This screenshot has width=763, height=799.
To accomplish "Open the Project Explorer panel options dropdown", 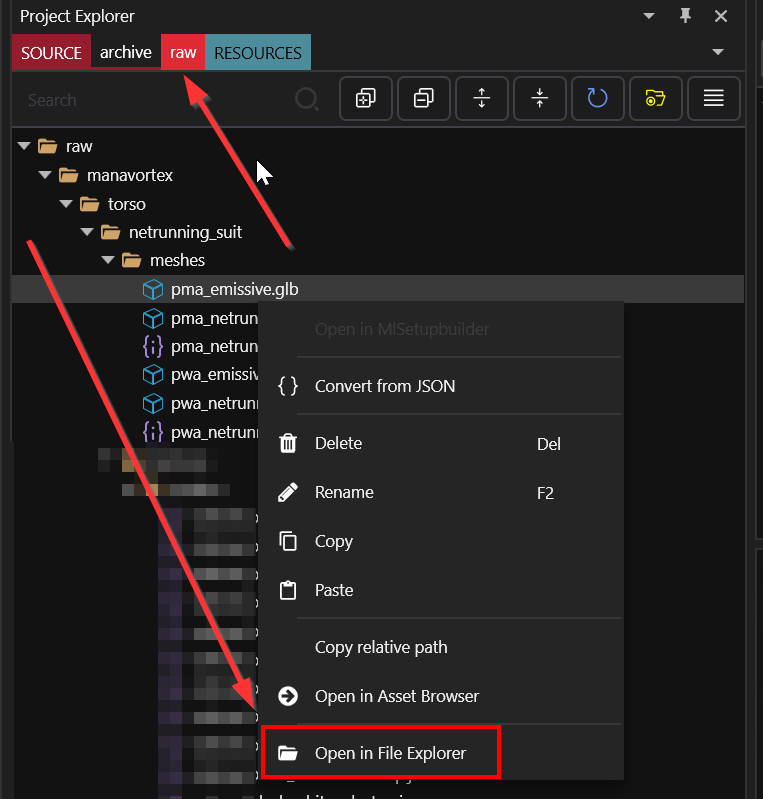I will (x=649, y=17).
